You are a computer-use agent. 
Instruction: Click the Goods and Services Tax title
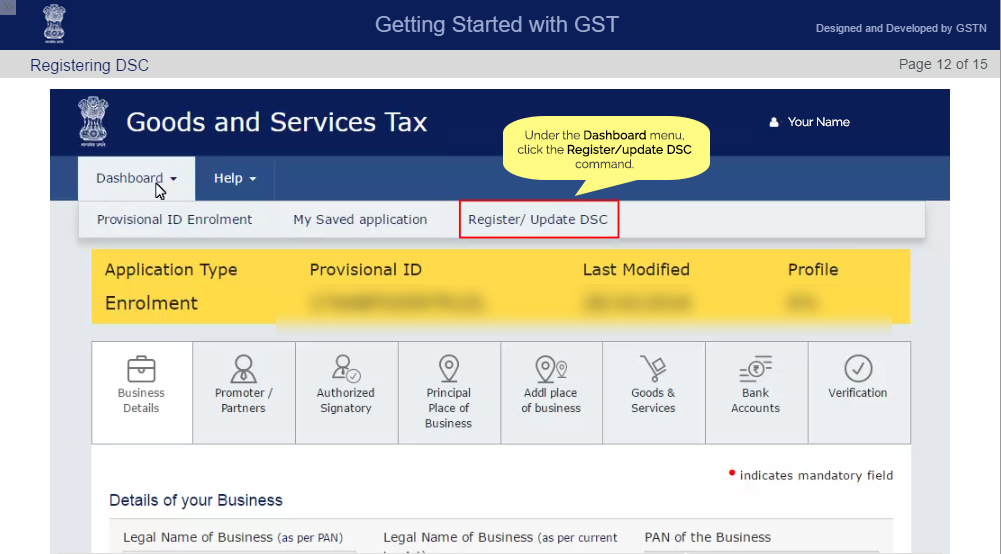(276, 122)
